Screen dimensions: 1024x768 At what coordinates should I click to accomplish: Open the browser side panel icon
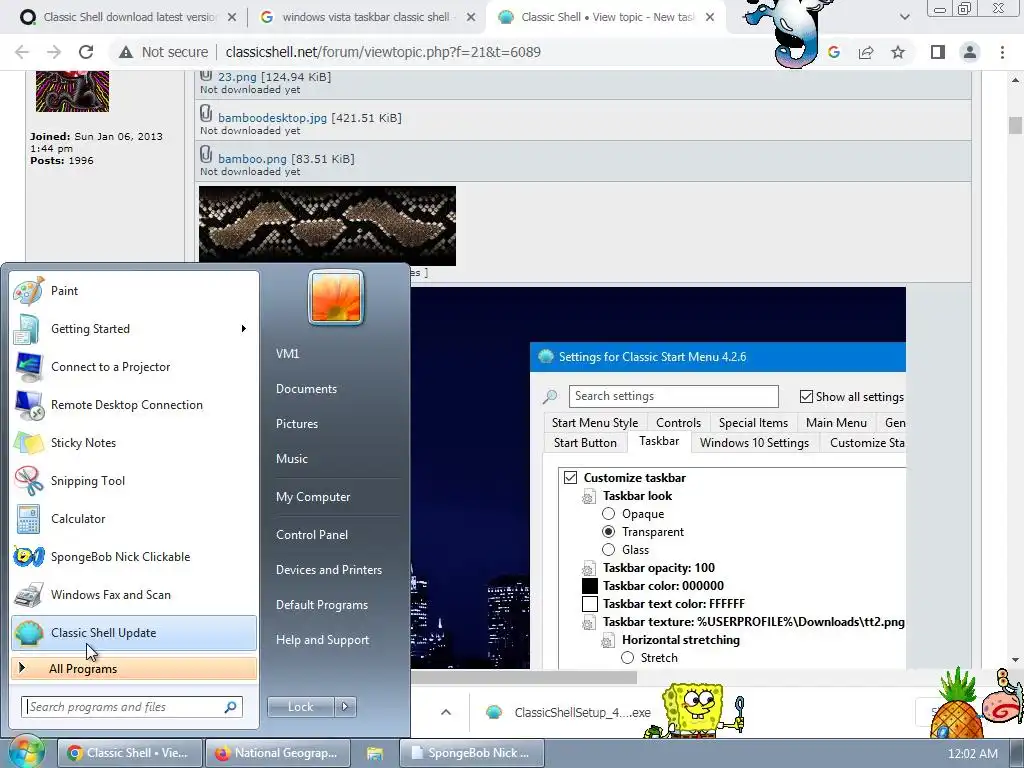[938, 52]
